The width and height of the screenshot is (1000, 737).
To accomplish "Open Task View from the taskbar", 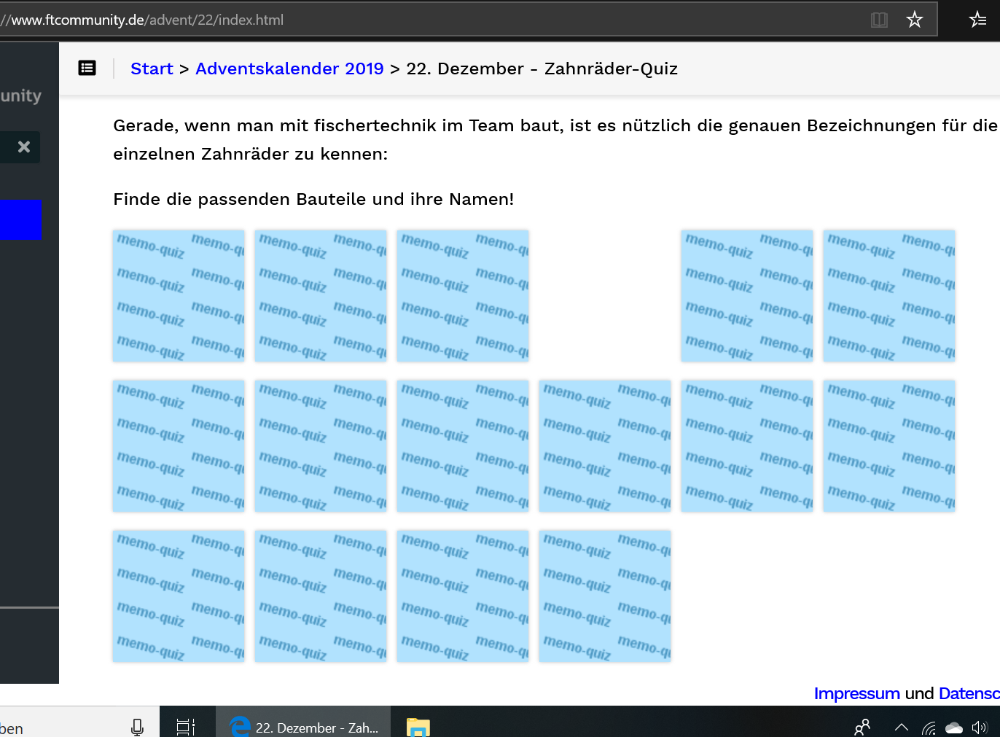I will [186, 727].
